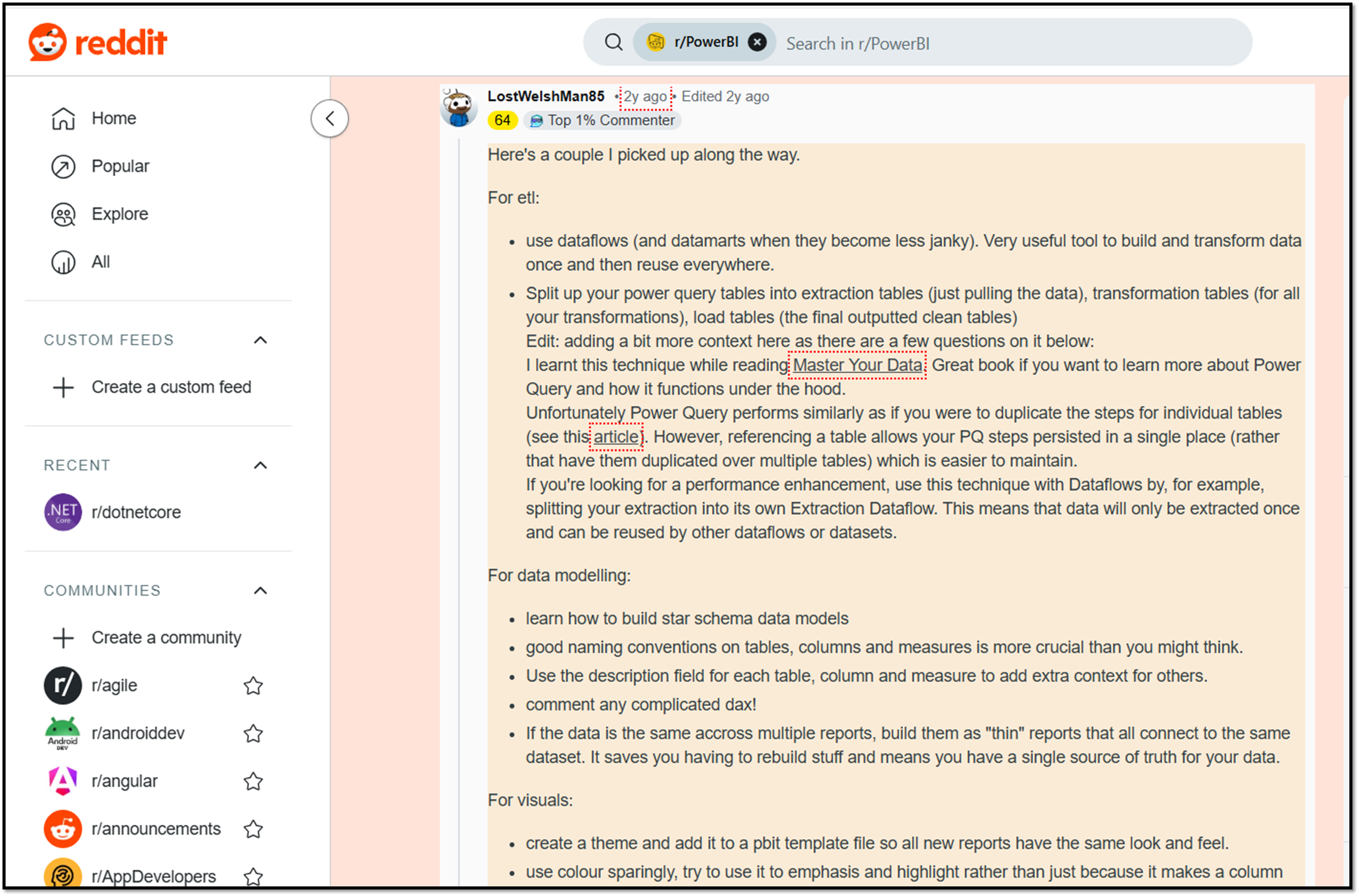1359x896 pixels.
Task: Favorite the r/agile community
Action: point(253,686)
